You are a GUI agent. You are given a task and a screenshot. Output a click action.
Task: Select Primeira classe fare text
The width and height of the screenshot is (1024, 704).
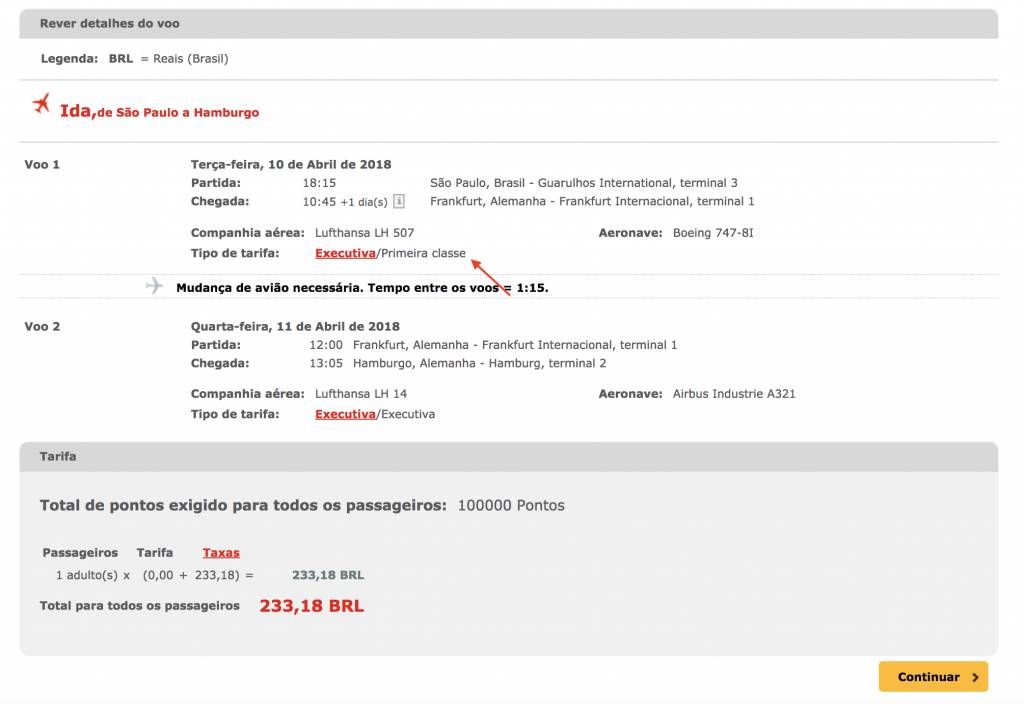click(x=423, y=253)
